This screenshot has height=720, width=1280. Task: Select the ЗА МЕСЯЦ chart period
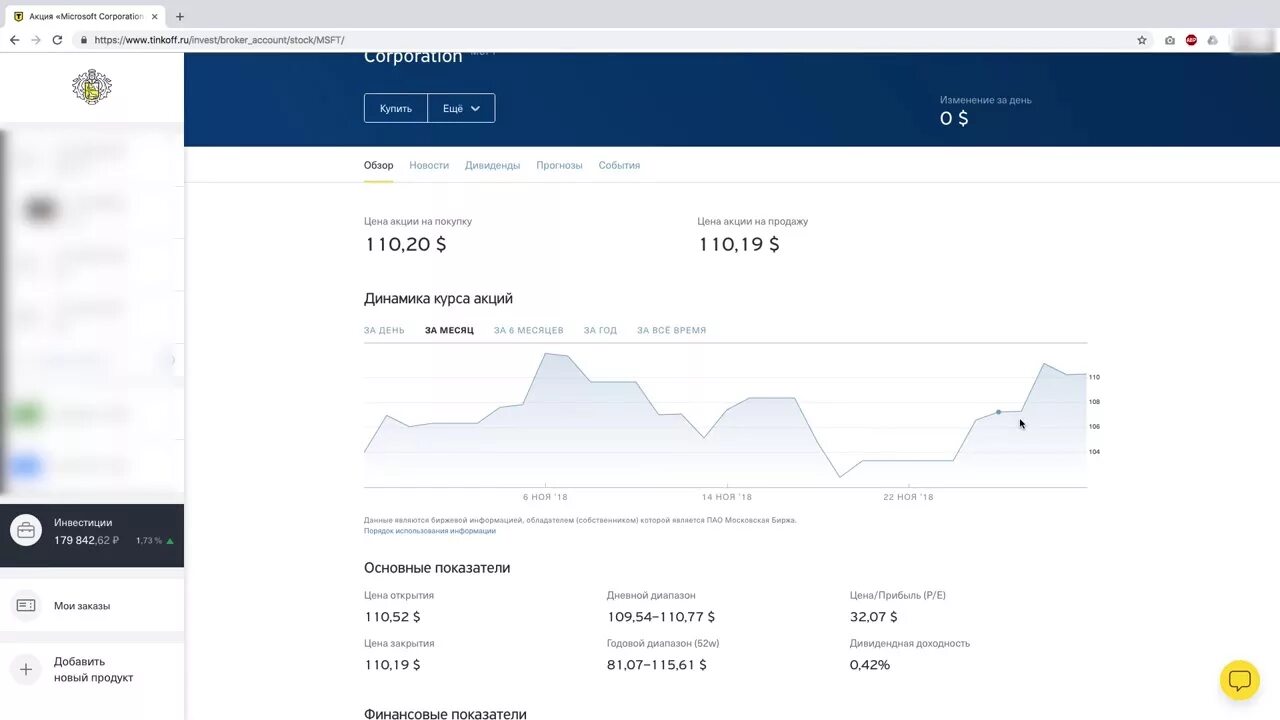coord(449,330)
